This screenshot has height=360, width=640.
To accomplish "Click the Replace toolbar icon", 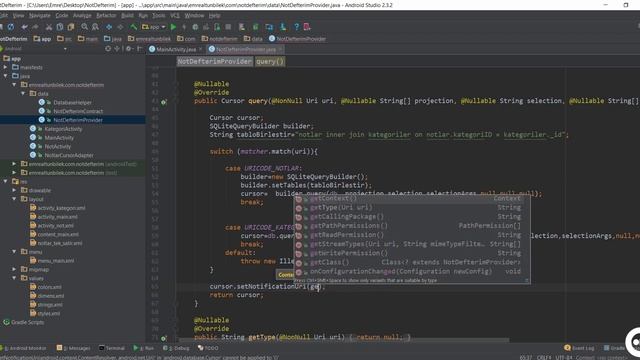I will [95, 27].
